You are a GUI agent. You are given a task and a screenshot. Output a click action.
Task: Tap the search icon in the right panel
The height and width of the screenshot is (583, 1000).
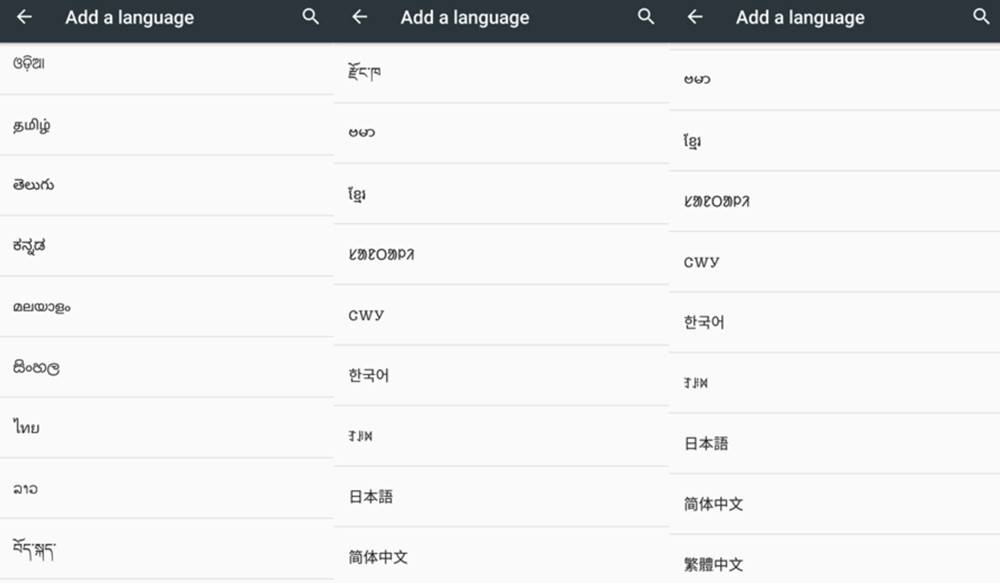point(980,17)
